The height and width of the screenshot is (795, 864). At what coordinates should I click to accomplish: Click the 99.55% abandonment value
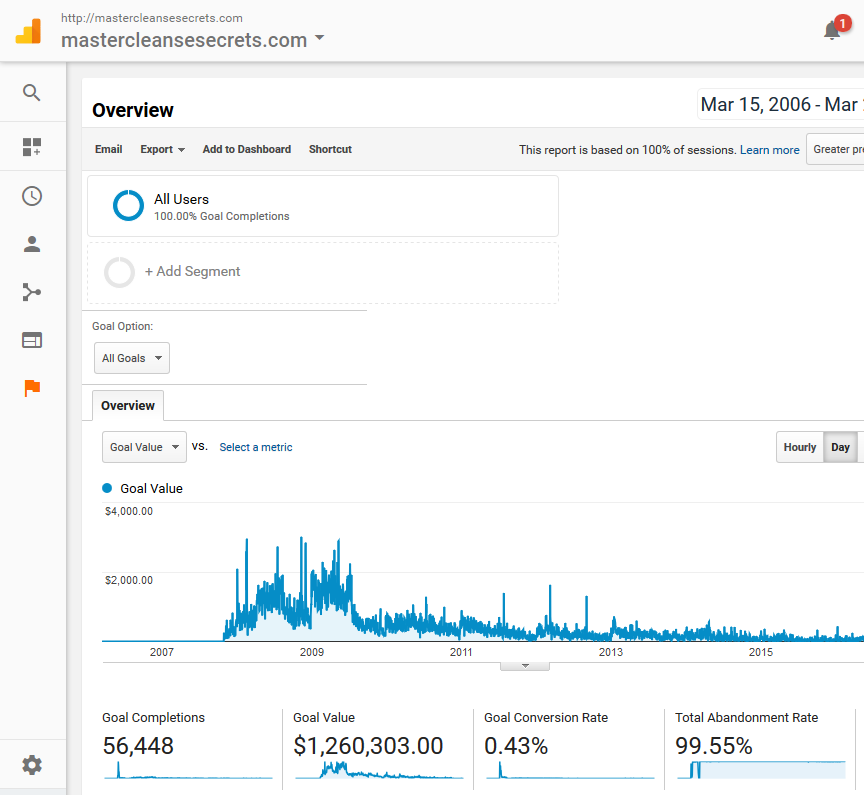(x=714, y=746)
